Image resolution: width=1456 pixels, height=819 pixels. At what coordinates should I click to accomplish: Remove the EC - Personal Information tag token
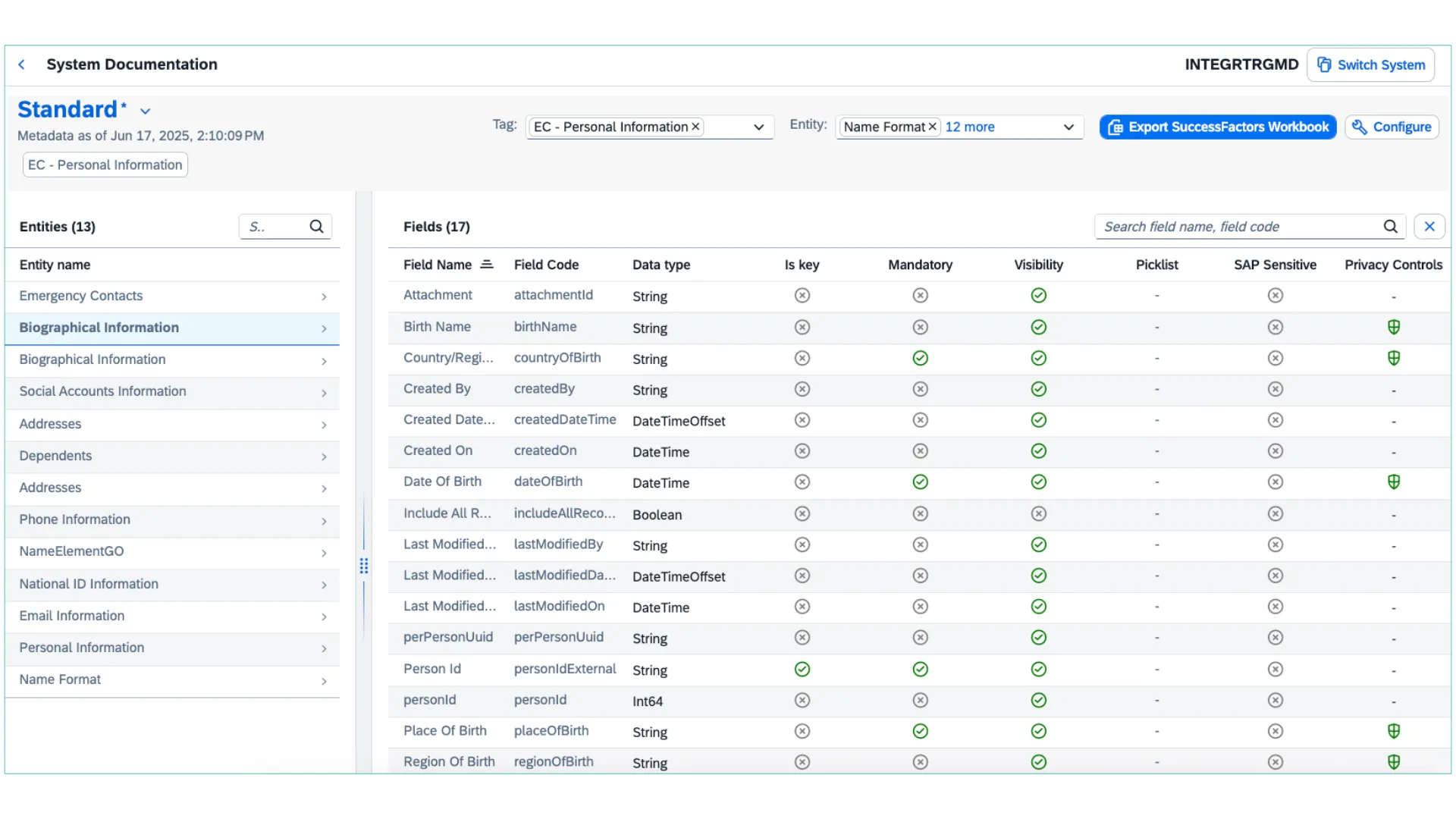point(695,127)
